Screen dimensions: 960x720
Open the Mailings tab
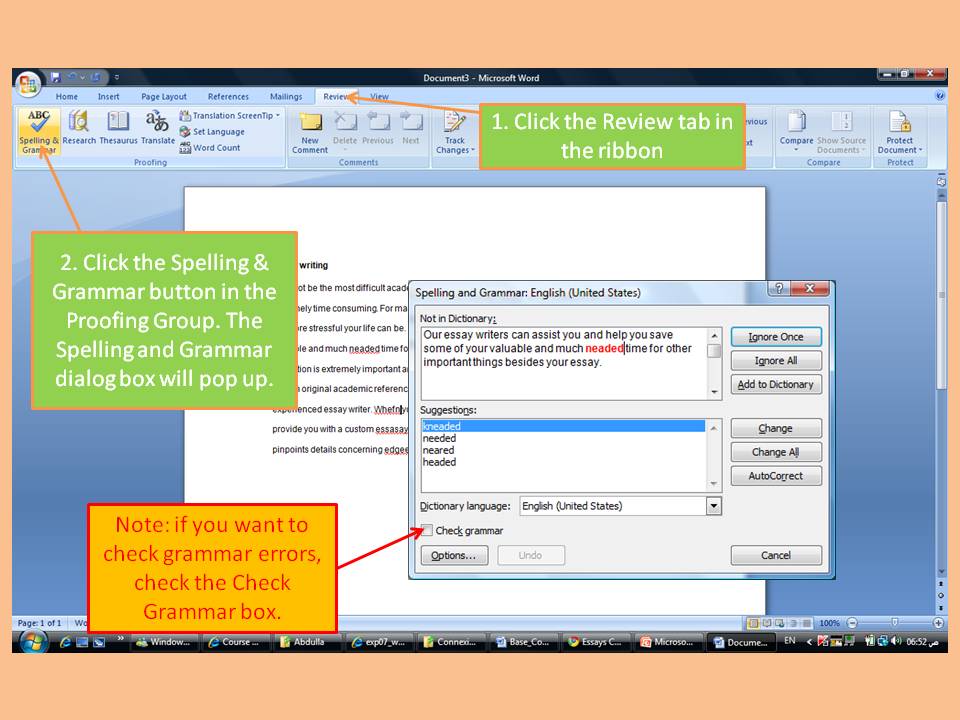286,96
